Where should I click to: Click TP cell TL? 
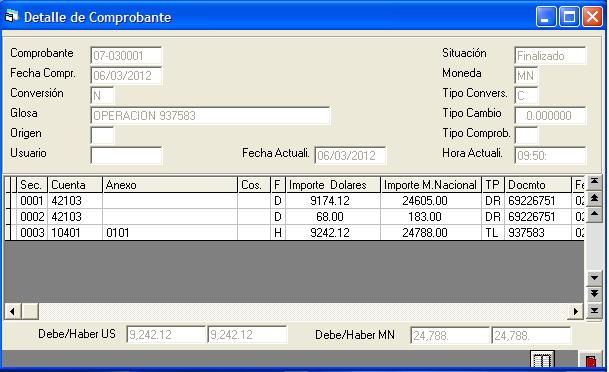pyautogui.click(x=493, y=233)
